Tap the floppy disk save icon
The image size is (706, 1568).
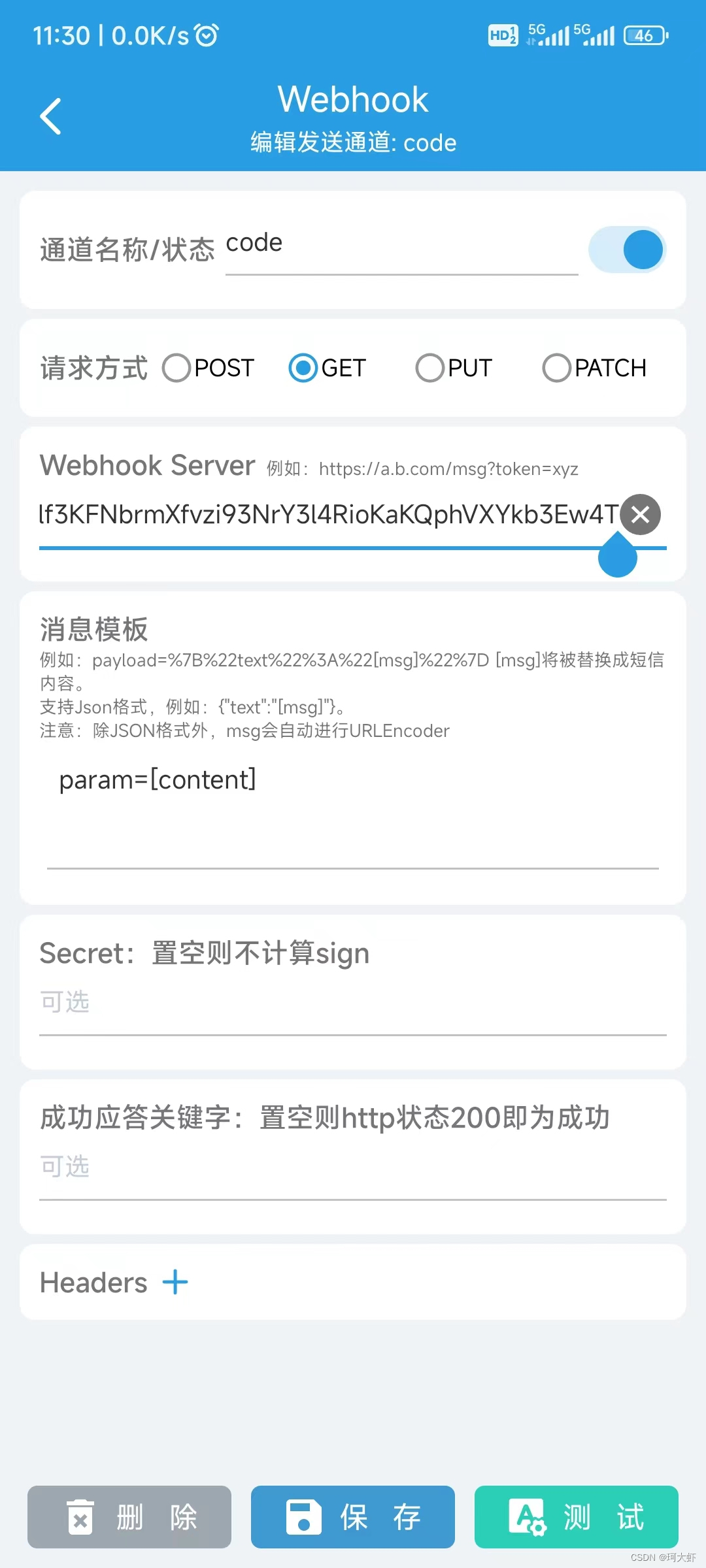[x=304, y=1516]
